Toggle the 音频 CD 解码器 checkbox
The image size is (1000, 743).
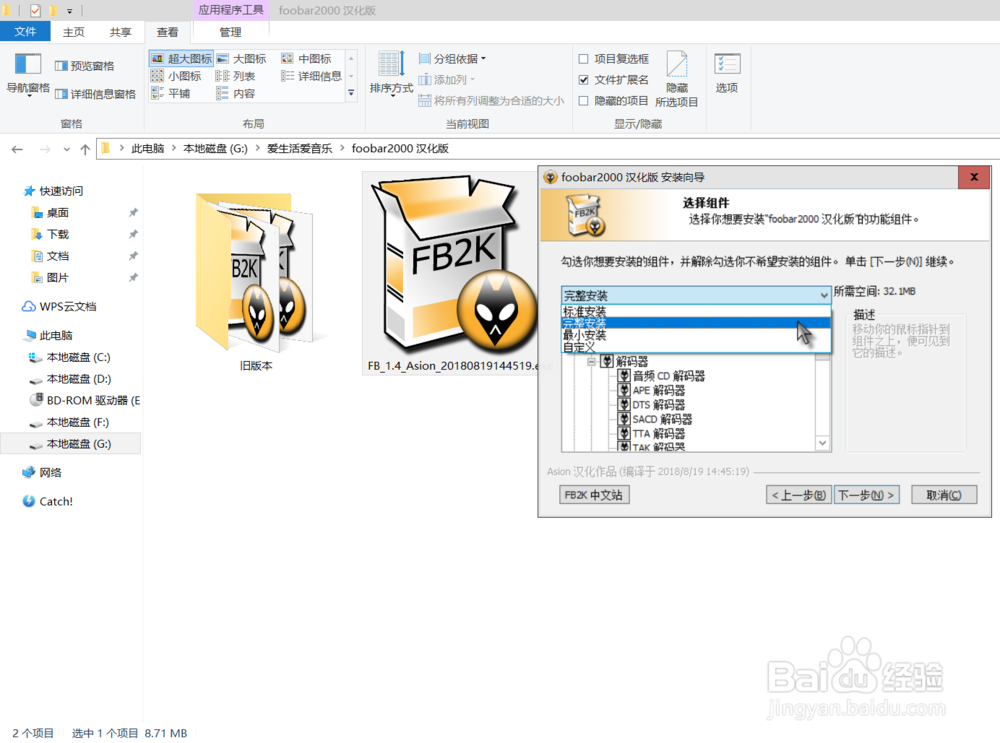[624, 376]
